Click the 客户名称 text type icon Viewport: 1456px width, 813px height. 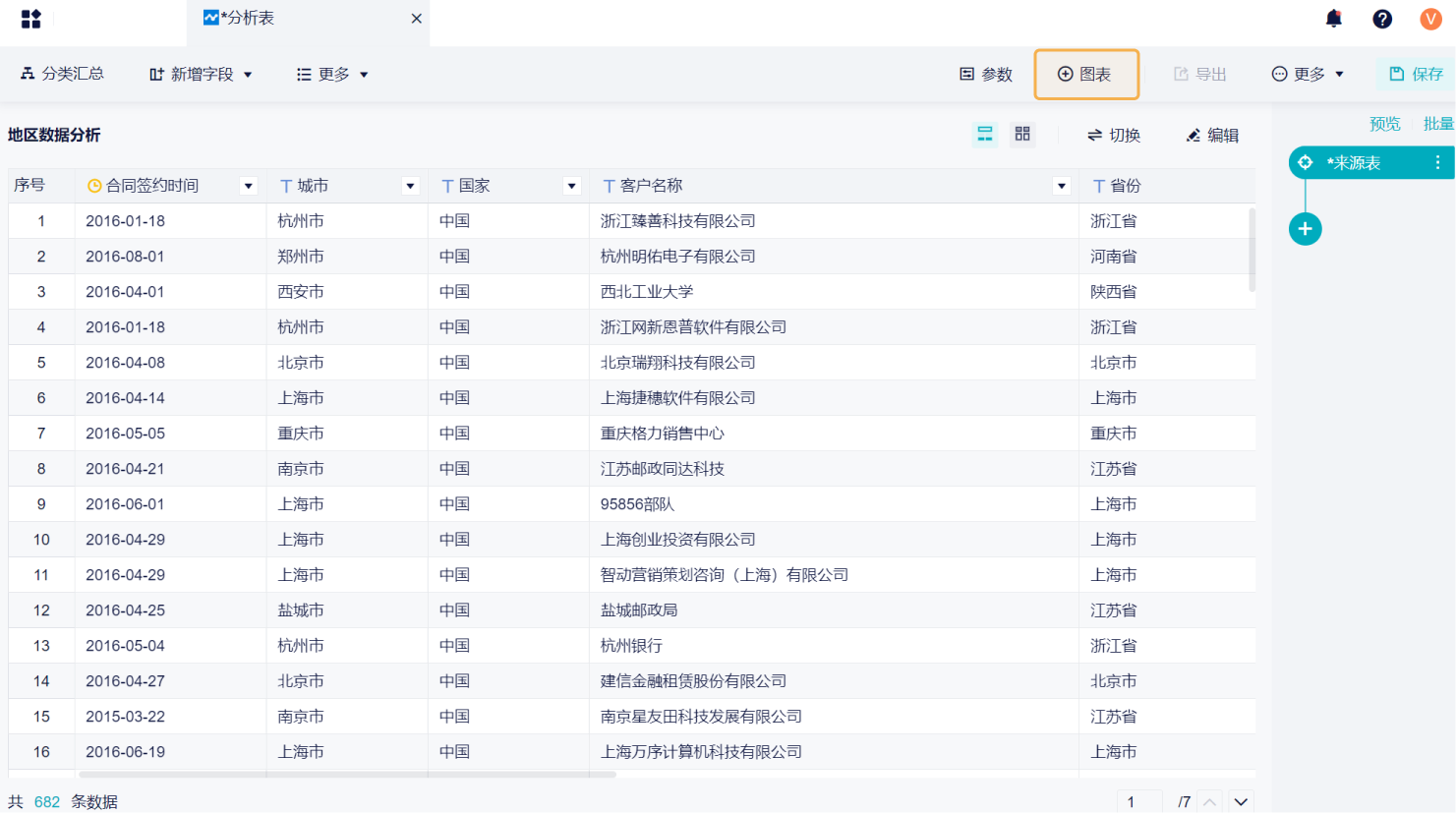[610, 186]
